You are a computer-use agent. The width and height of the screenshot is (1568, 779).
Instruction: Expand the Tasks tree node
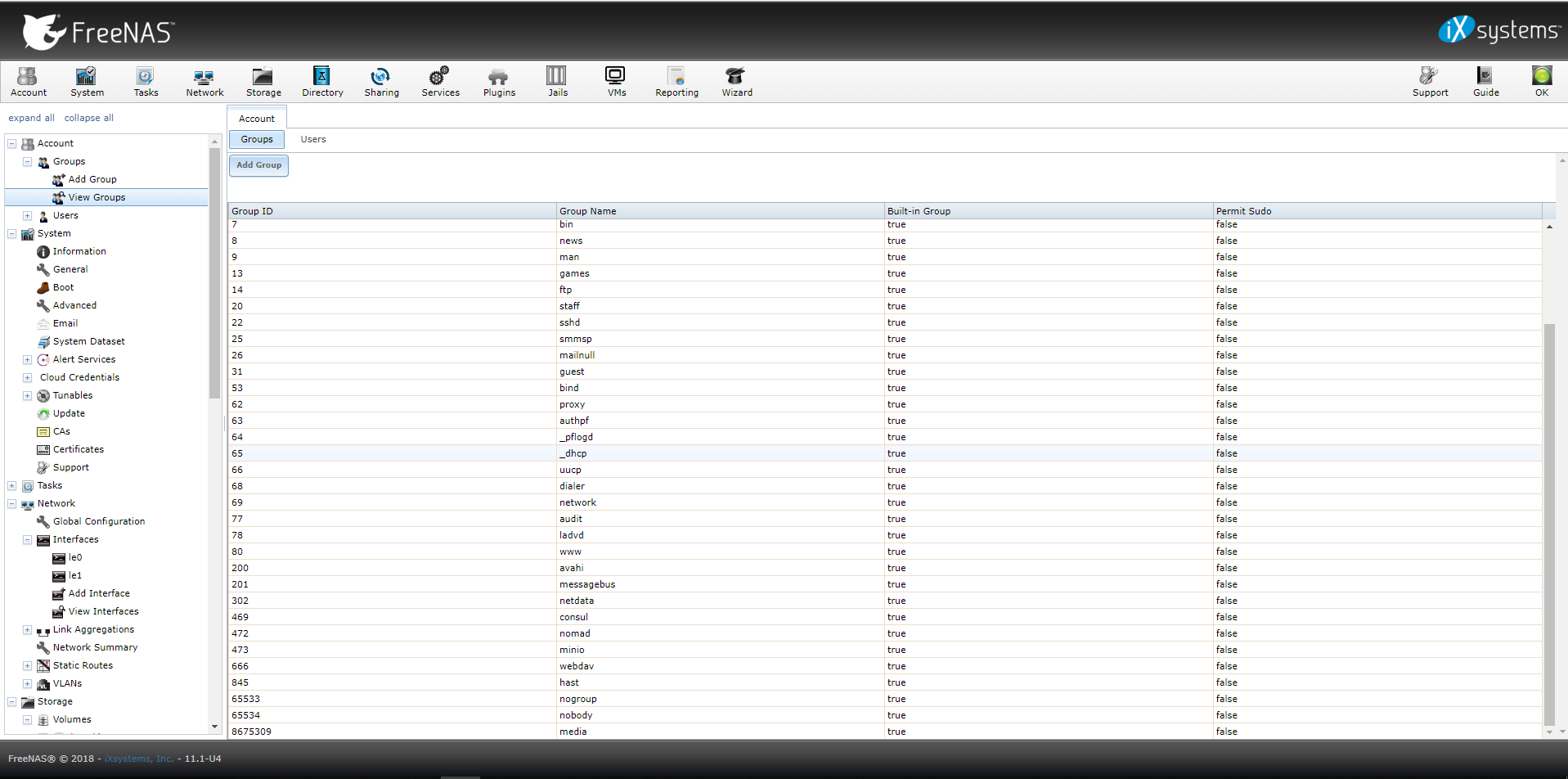[12, 485]
